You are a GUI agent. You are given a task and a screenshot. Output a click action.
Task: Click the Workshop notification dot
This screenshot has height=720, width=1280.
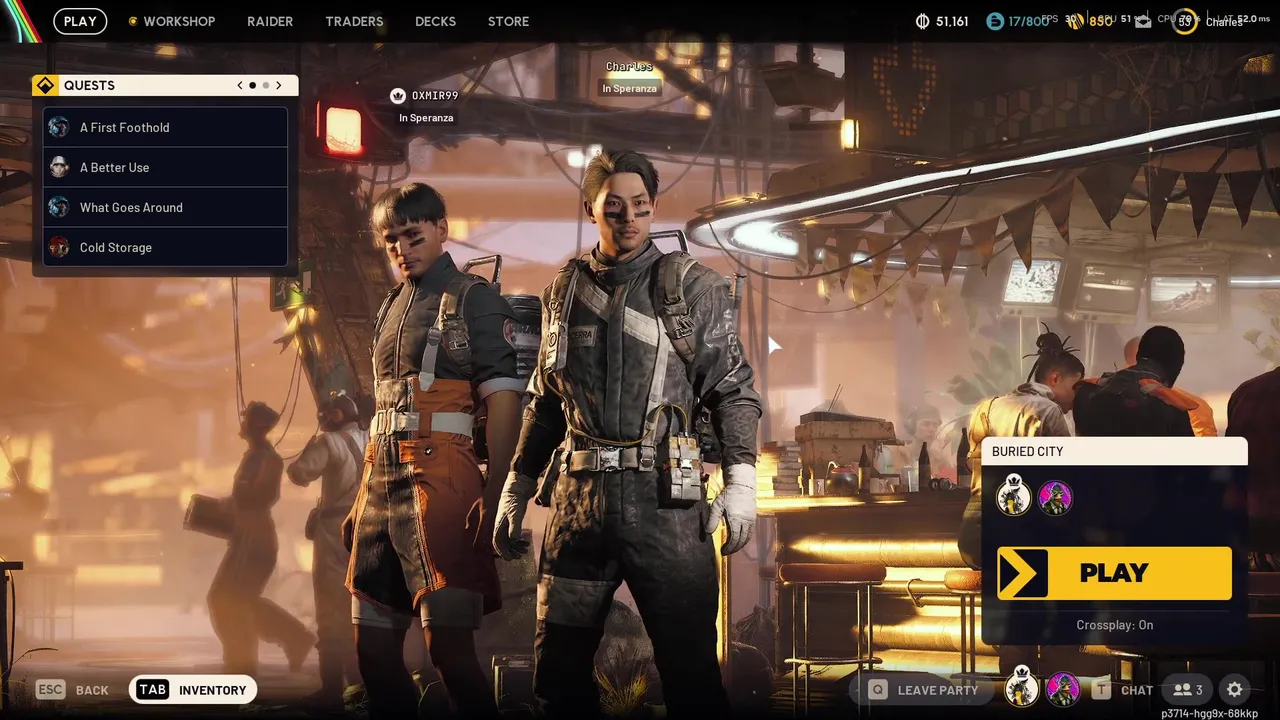[x=133, y=21]
